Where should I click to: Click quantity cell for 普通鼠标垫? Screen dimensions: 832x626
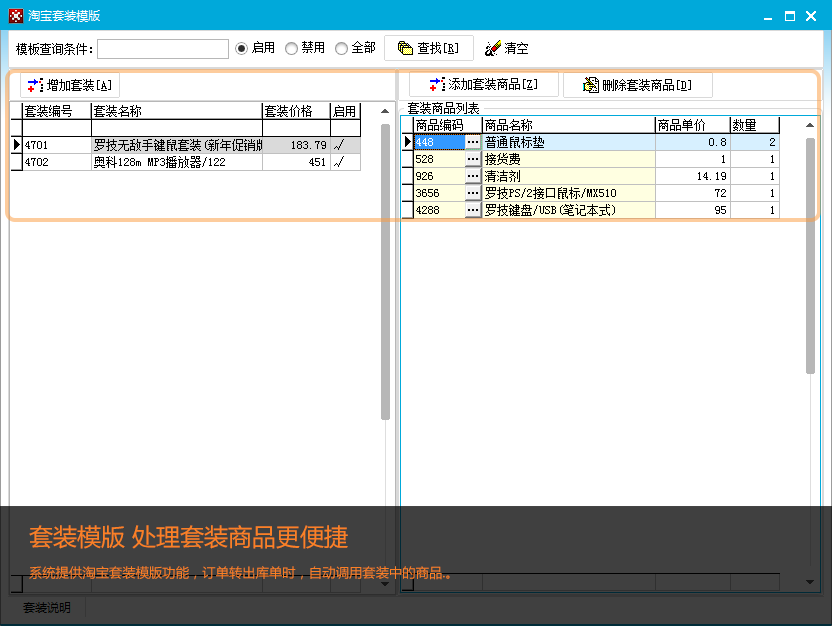click(x=755, y=142)
